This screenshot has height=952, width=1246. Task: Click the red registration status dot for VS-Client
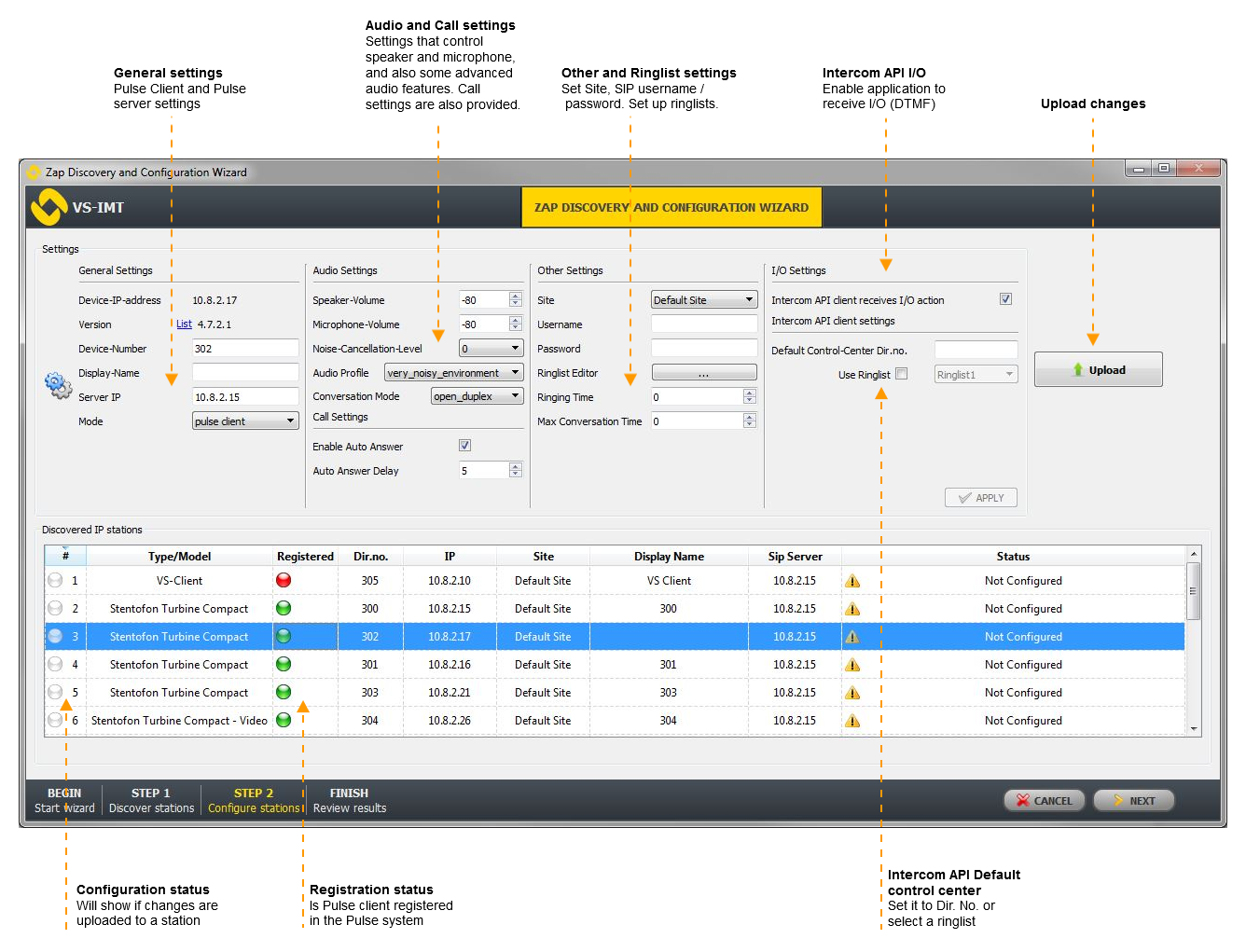284,580
